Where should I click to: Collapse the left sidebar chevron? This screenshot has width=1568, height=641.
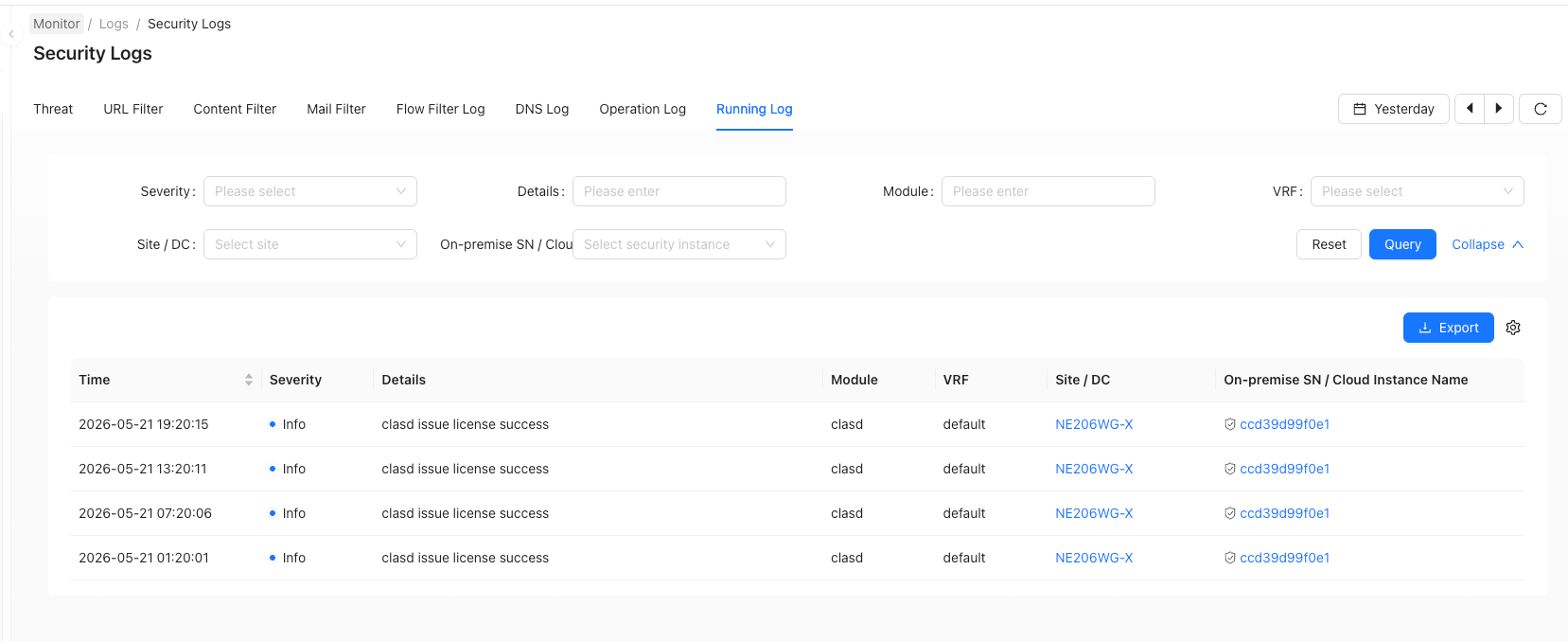(x=11, y=34)
